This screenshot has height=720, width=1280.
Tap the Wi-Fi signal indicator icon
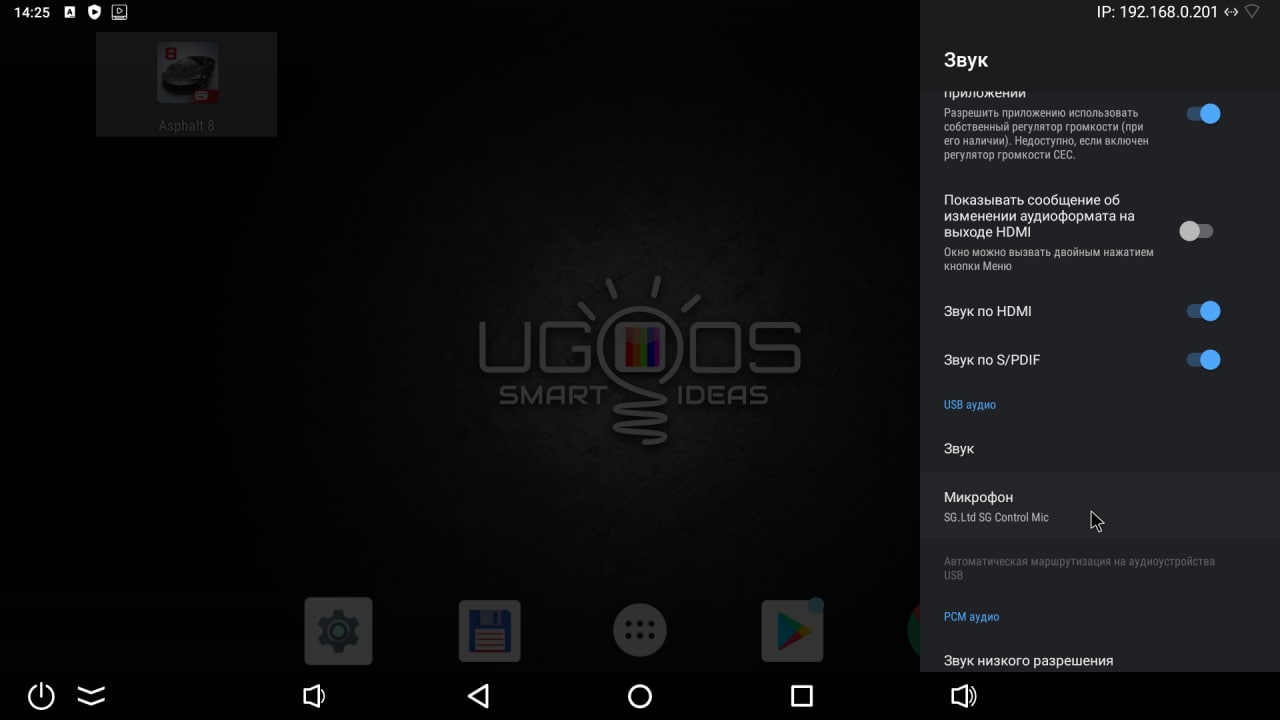coord(1252,13)
